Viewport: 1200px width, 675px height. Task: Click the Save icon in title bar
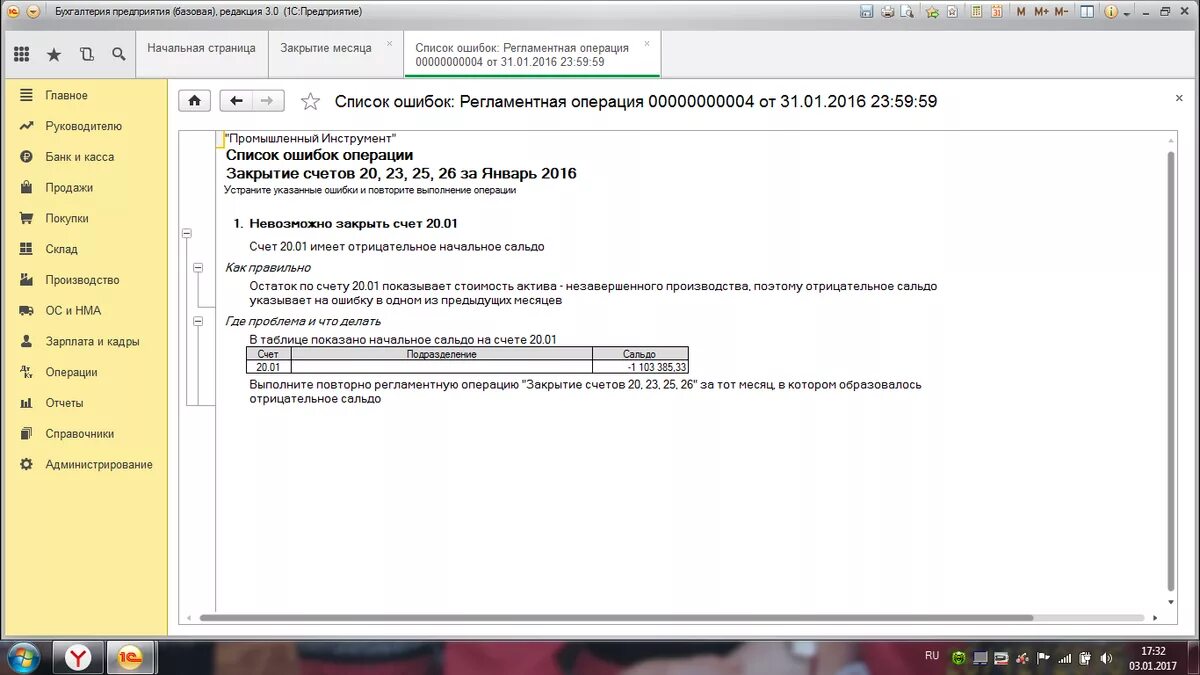(x=866, y=12)
